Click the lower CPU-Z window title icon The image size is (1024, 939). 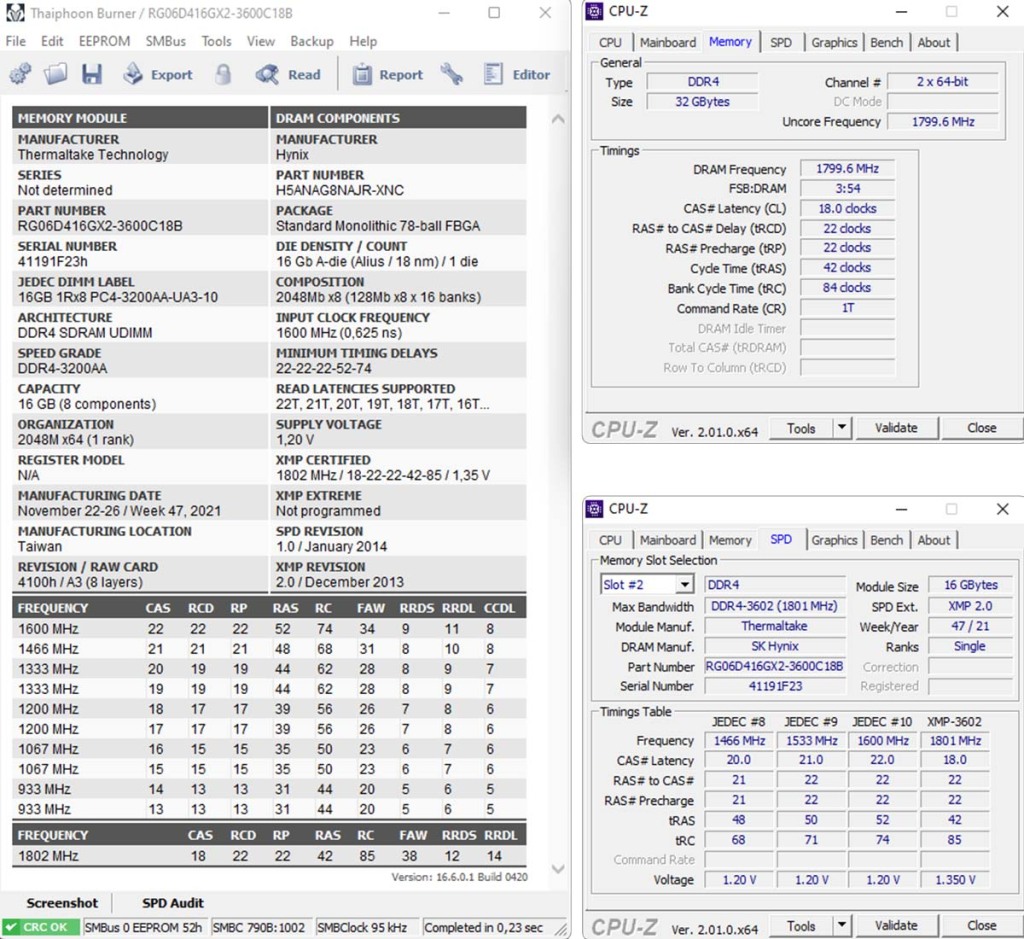click(x=594, y=509)
